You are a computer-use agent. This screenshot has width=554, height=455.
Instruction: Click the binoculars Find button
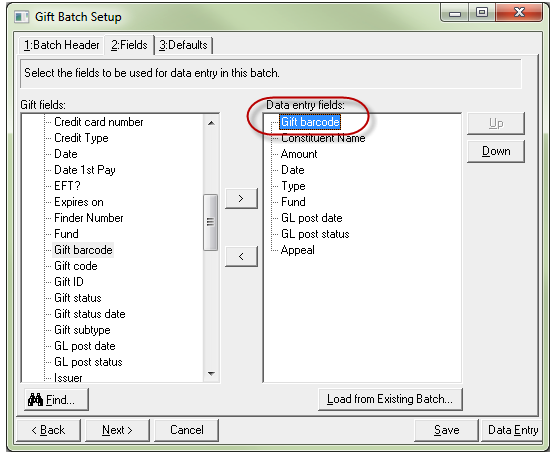point(56,400)
